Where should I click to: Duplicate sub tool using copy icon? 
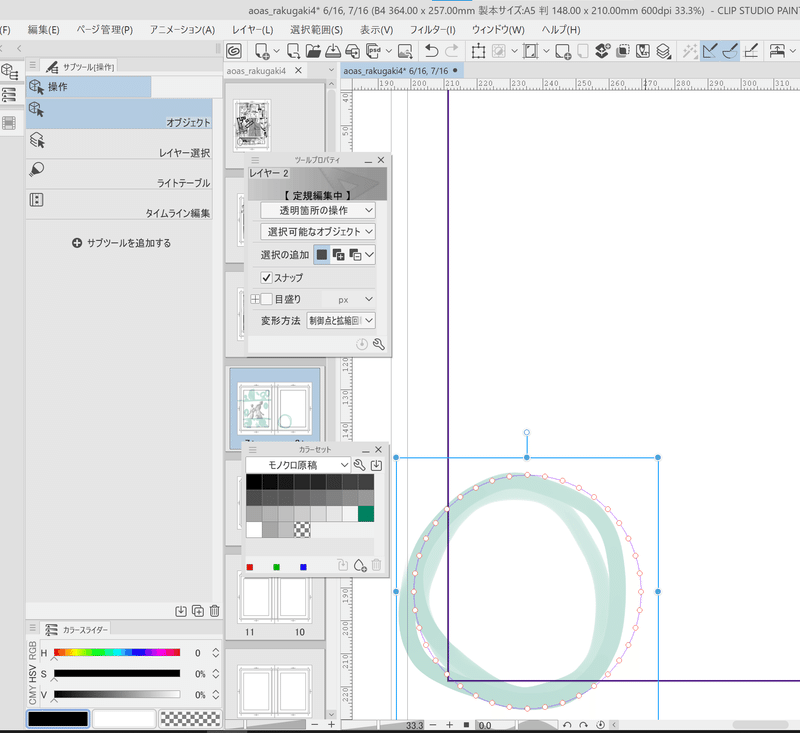(x=198, y=611)
